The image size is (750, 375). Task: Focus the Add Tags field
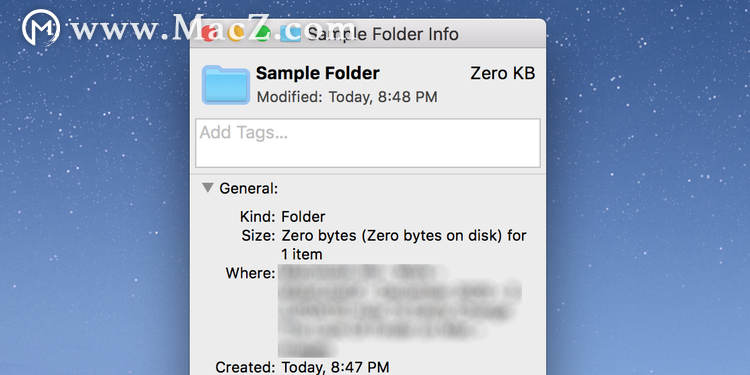click(x=368, y=143)
